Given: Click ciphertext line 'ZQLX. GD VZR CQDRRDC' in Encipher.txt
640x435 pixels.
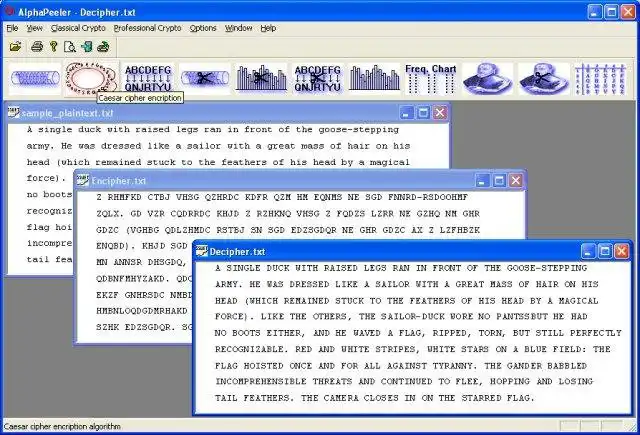Looking at the screenshot, I should [288, 213].
